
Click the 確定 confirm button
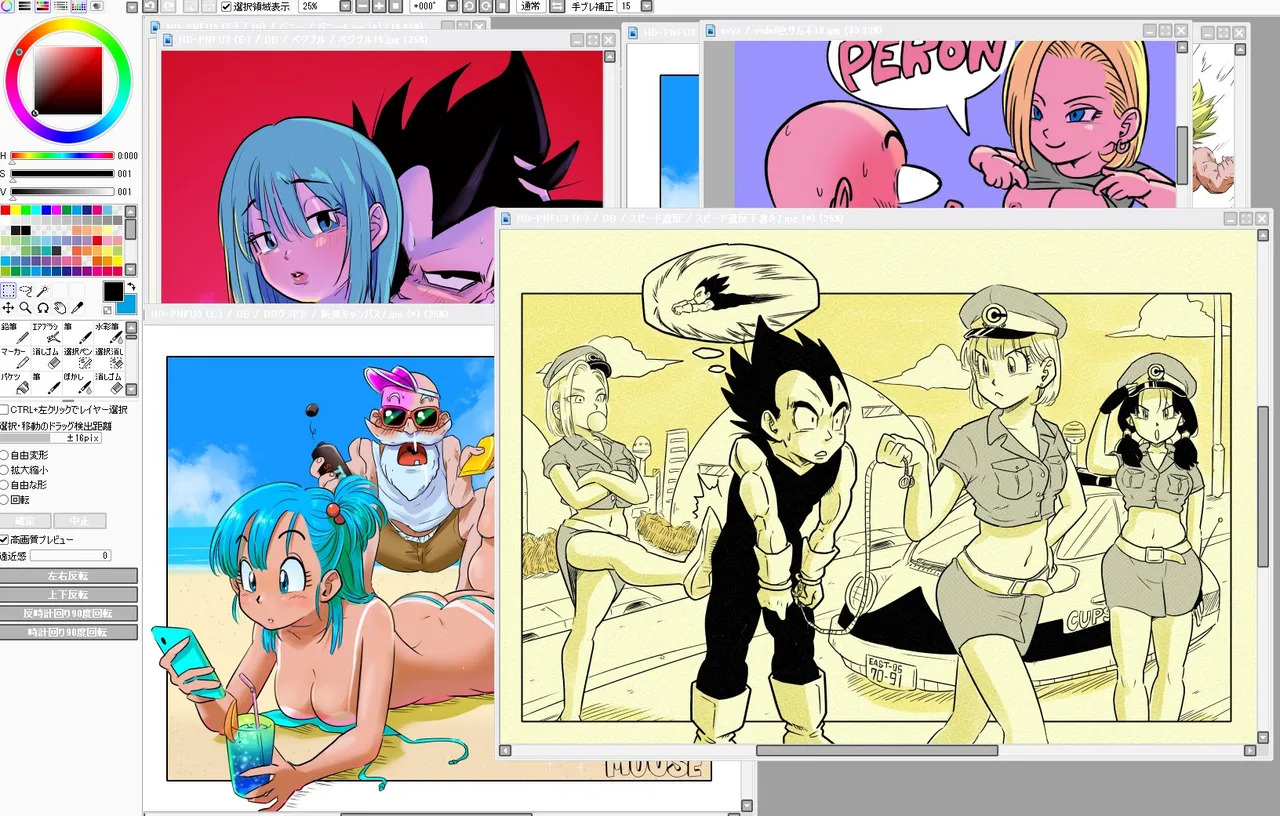coord(24,521)
